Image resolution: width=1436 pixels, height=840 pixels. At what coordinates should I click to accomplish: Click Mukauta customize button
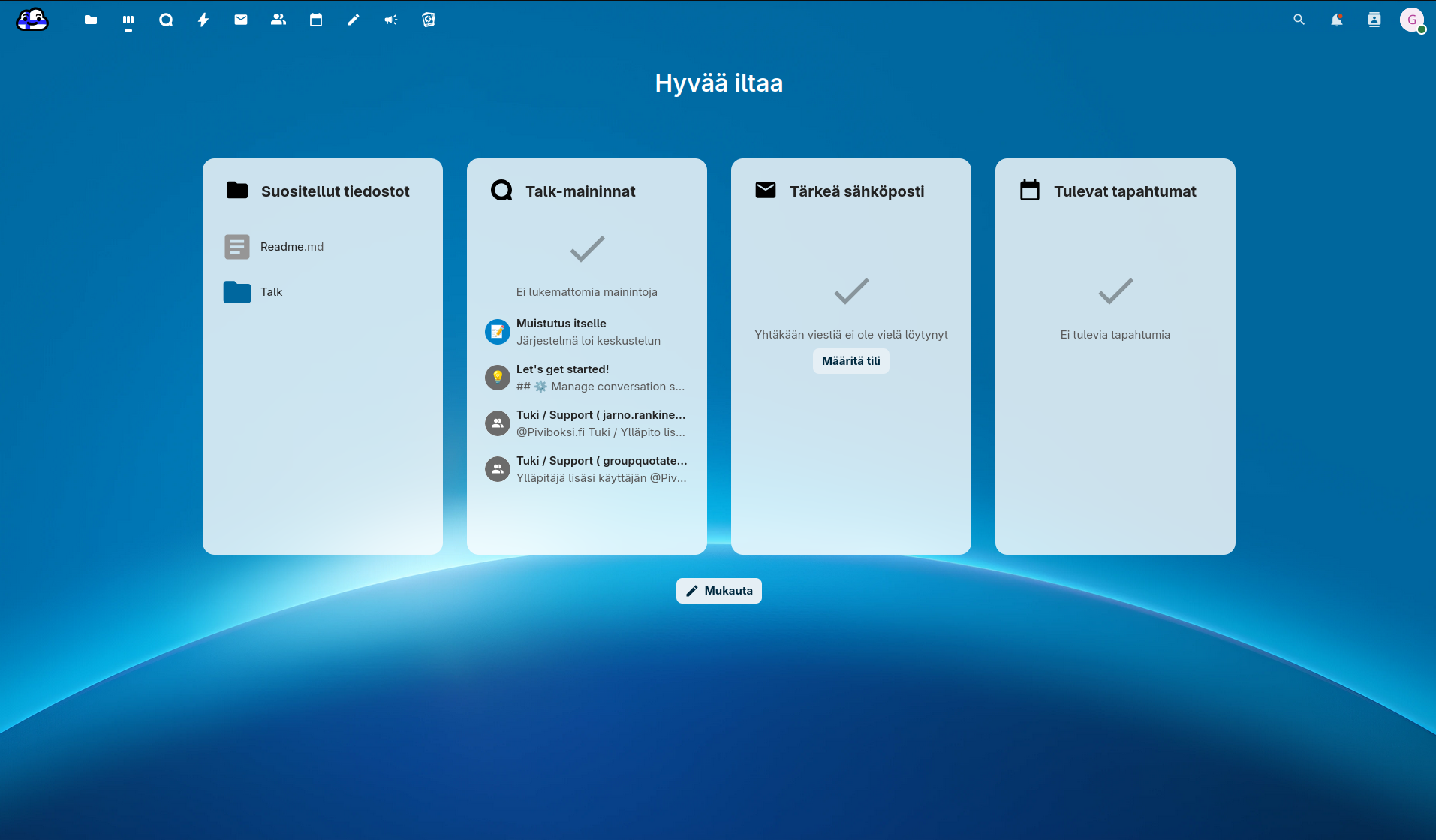[x=719, y=591]
